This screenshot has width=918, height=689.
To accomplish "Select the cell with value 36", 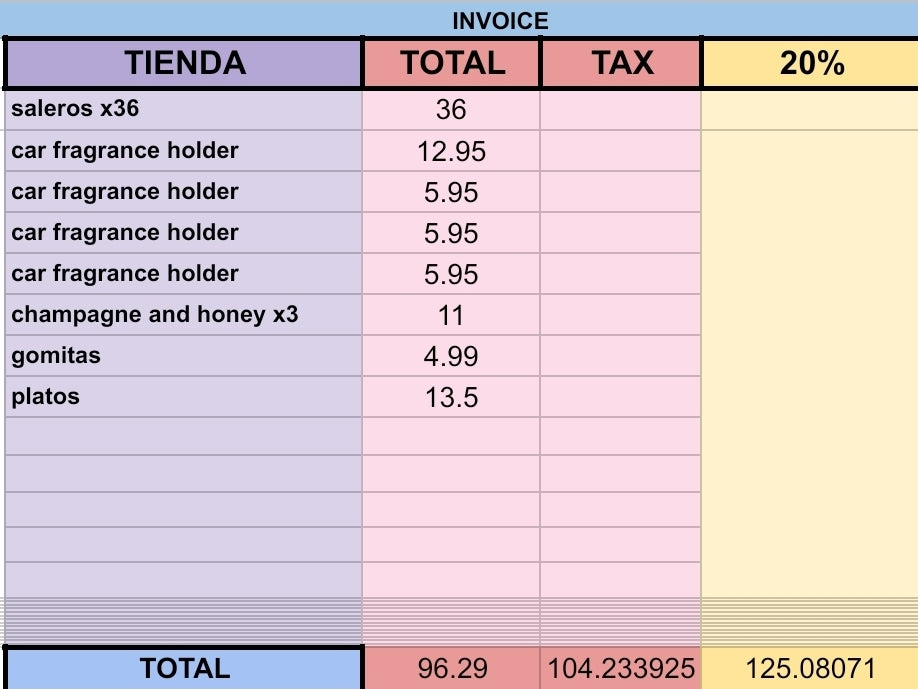I will pos(451,109).
